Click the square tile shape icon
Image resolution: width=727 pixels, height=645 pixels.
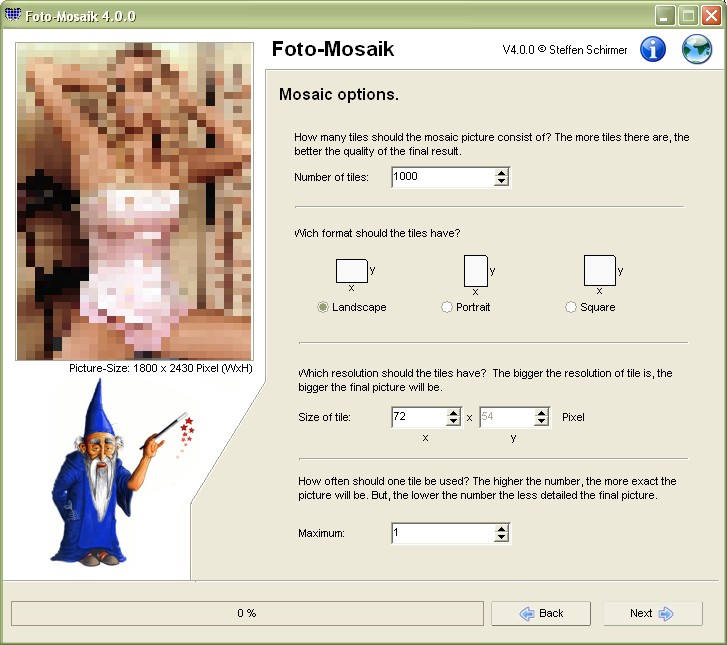599,270
